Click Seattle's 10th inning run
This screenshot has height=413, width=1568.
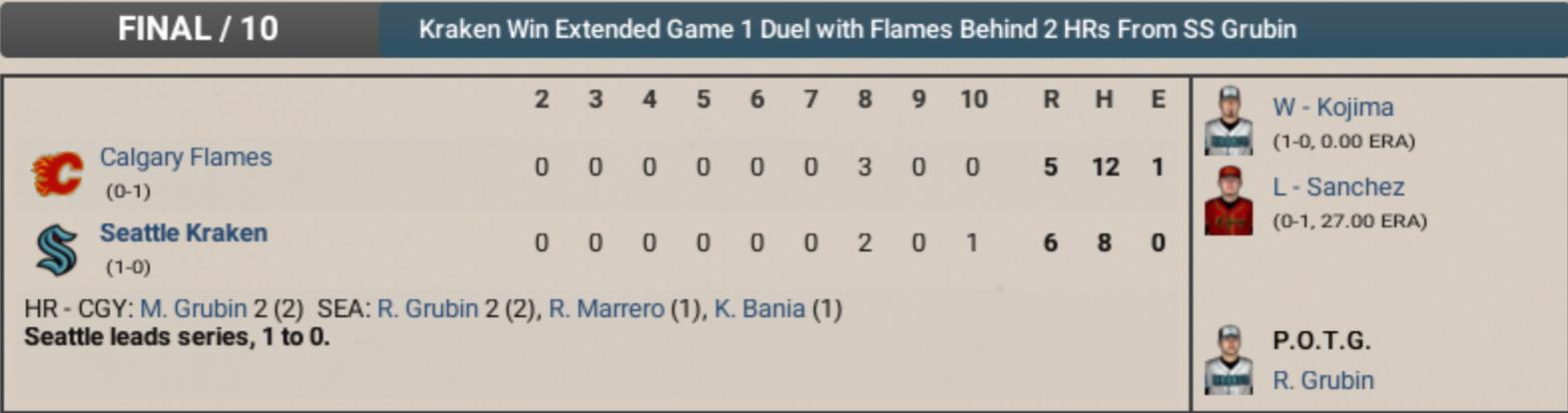point(972,243)
